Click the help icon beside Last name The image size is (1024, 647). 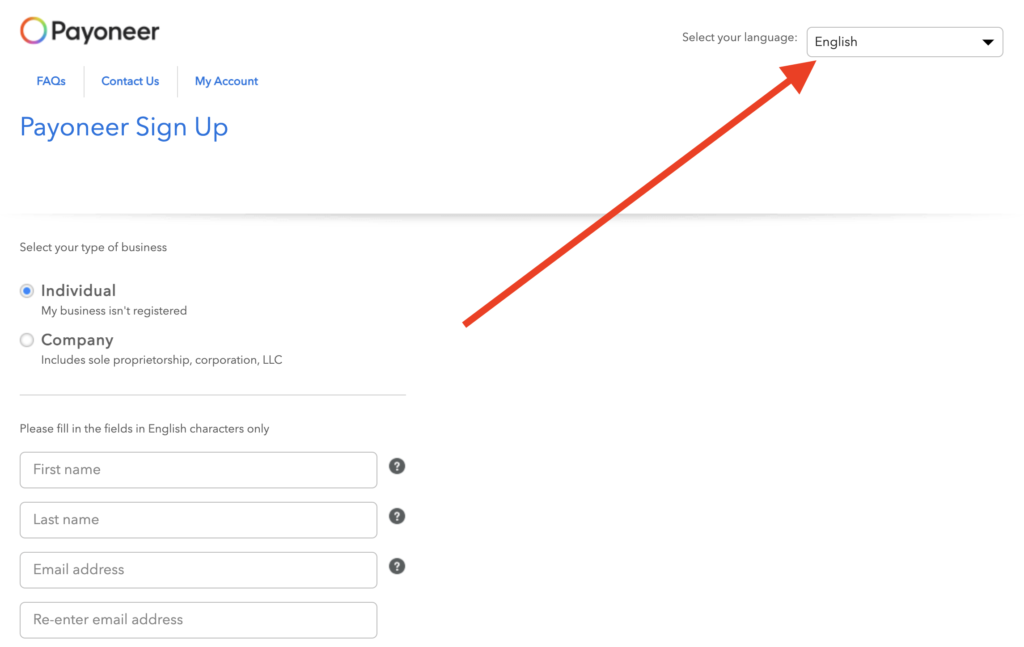pyautogui.click(x=397, y=516)
